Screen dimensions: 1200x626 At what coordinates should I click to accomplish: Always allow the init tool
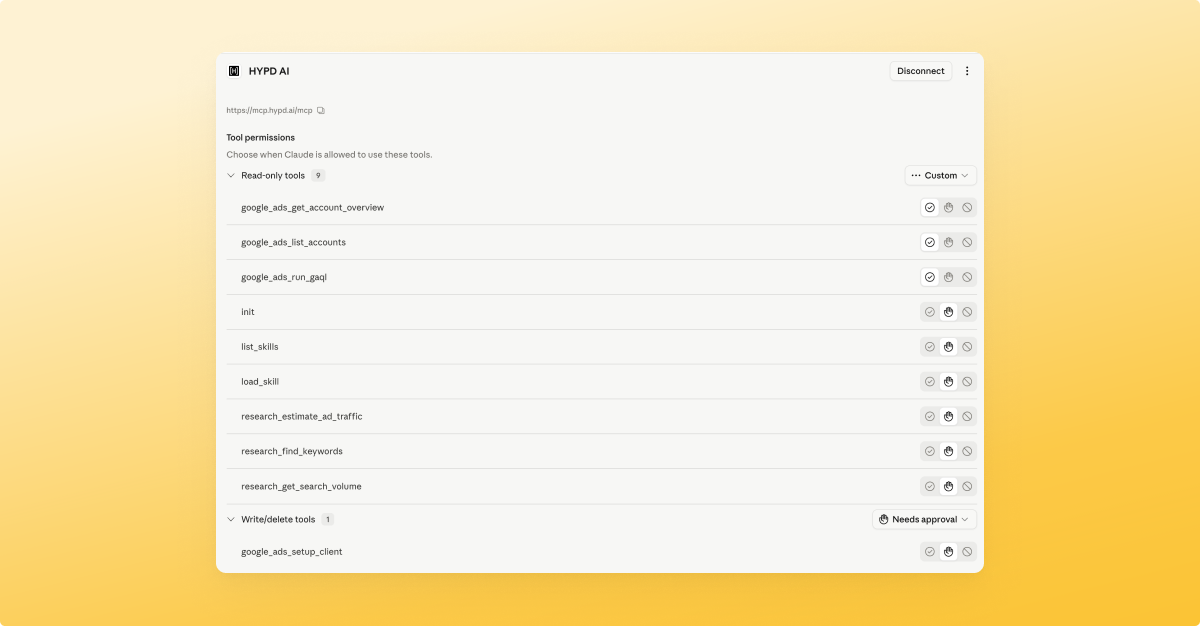[x=930, y=312]
